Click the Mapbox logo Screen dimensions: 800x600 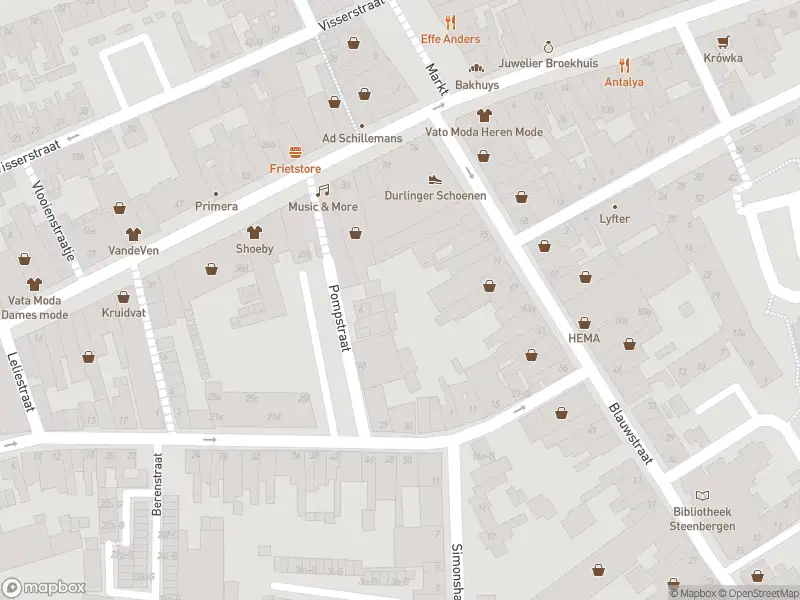pyautogui.click(x=43, y=588)
